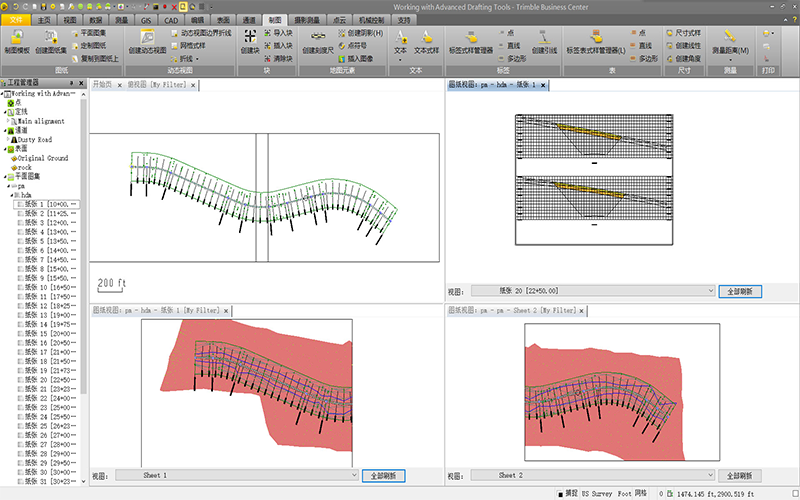Activate the 开始页 start page tab

(x=102, y=85)
